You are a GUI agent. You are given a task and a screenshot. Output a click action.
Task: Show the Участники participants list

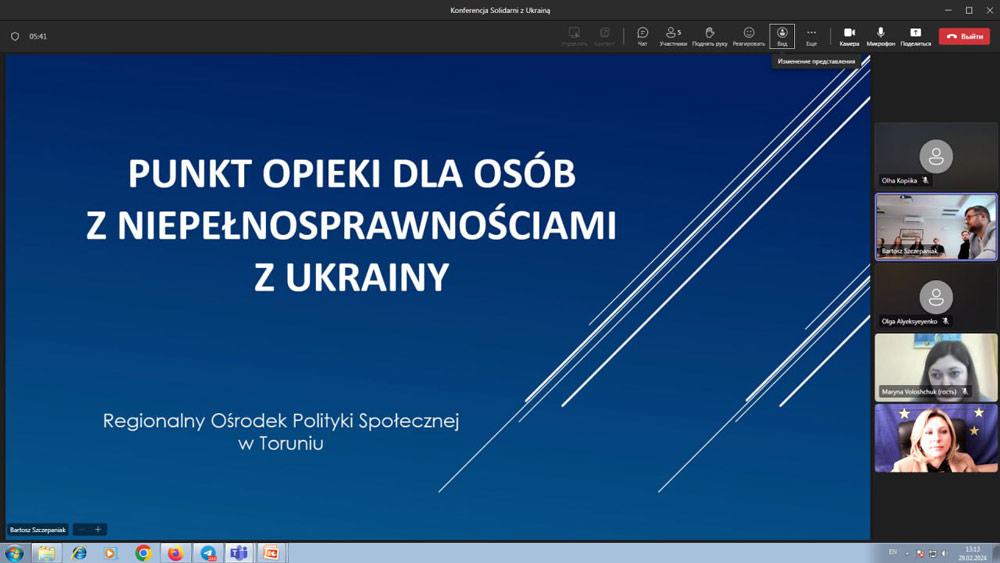[673, 36]
